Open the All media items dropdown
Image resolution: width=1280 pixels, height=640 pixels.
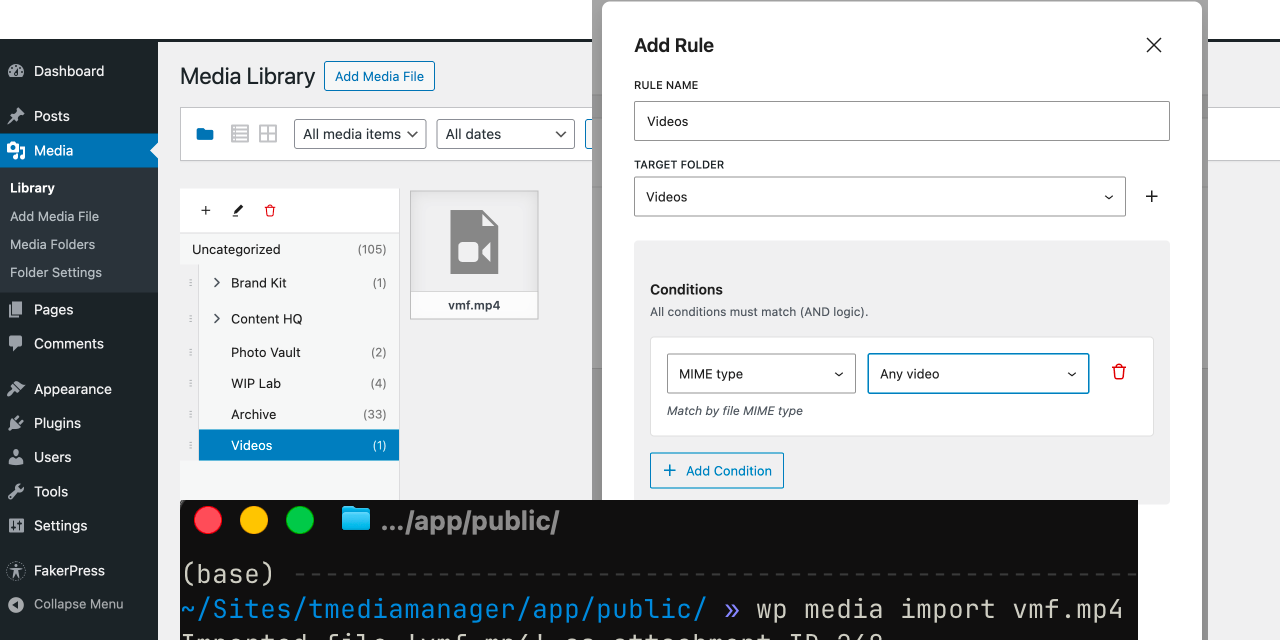tap(360, 134)
